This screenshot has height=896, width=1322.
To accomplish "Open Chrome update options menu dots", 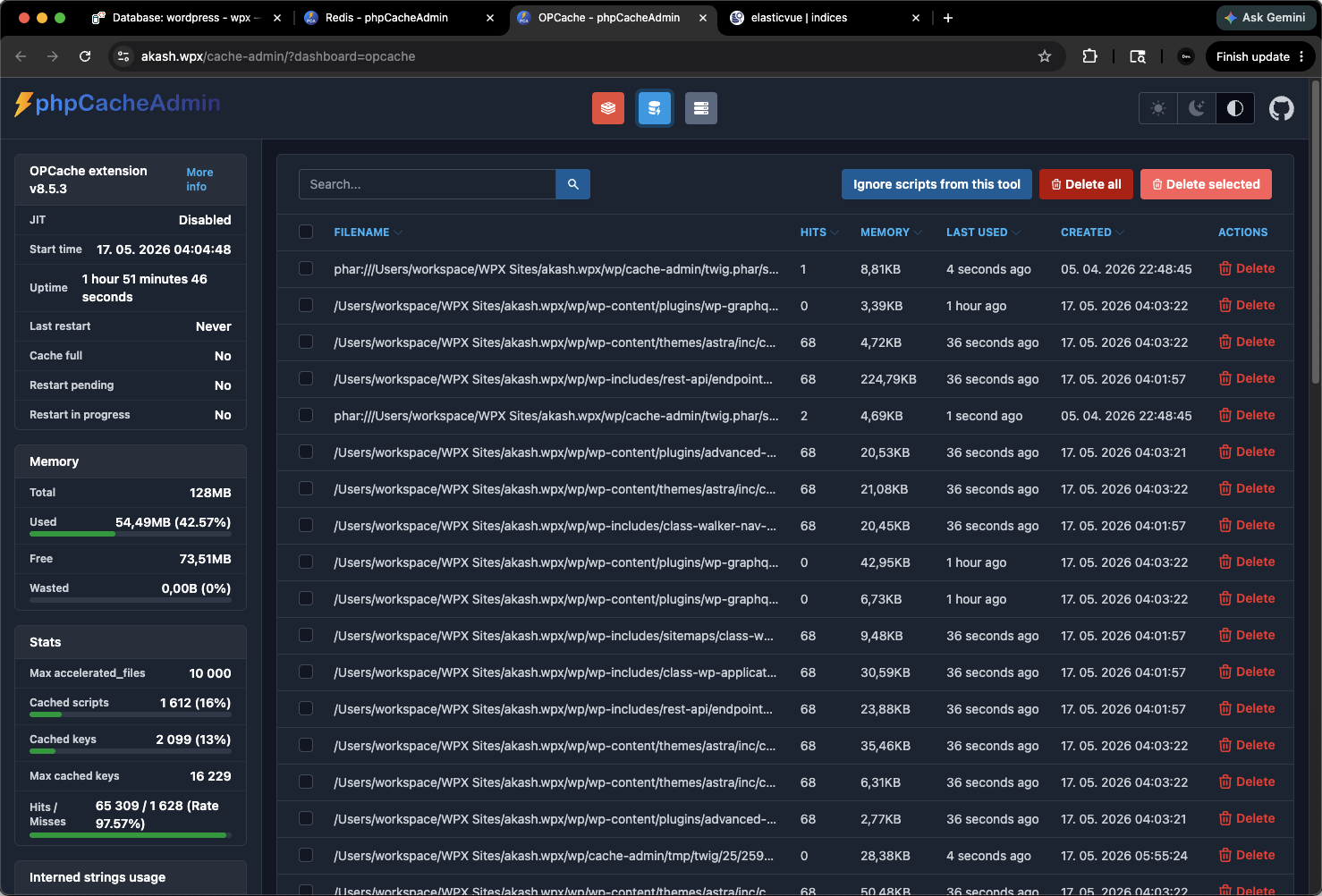I will (1301, 56).
